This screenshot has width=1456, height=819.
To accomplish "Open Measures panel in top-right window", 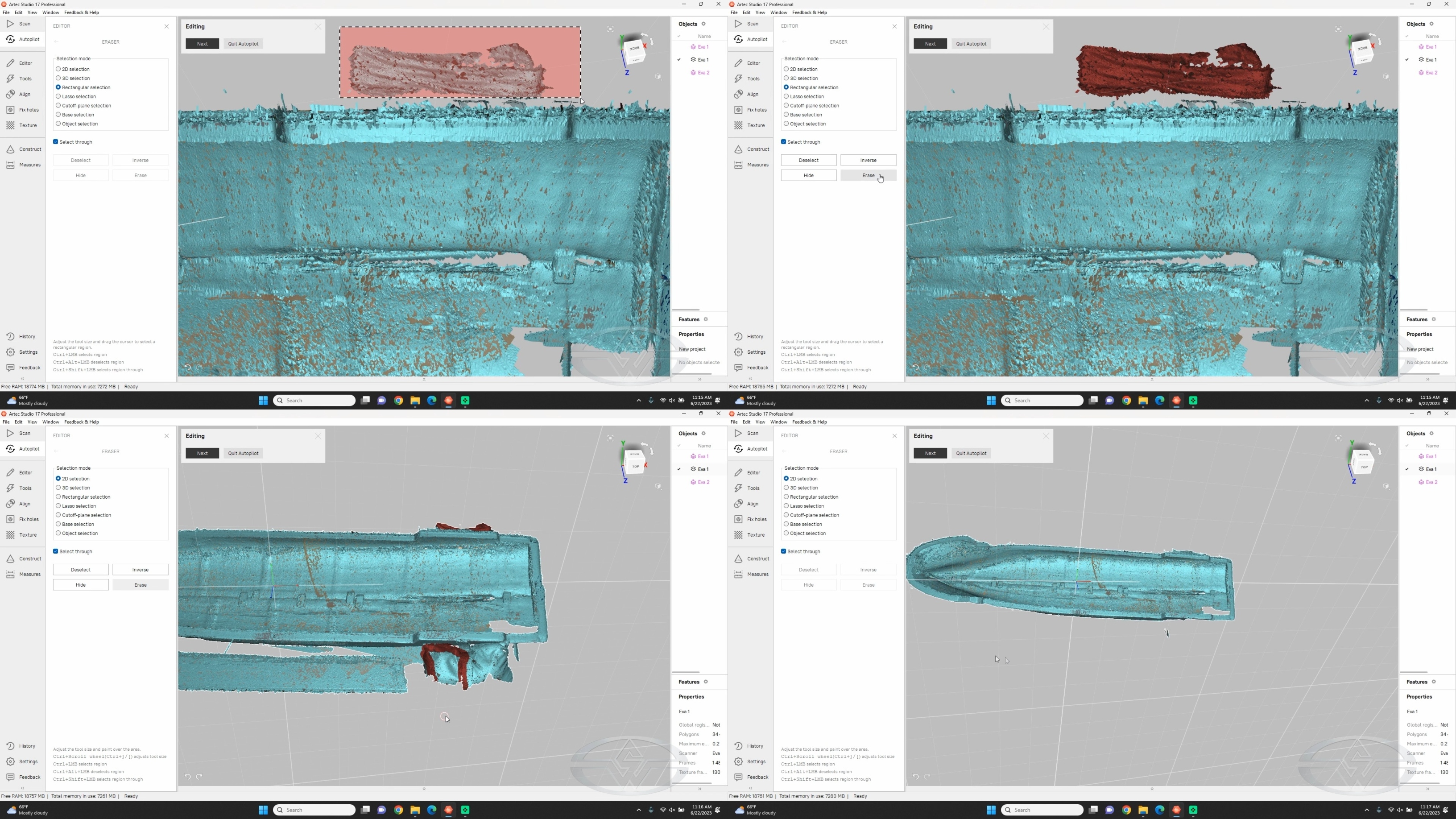I will coord(752,165).
